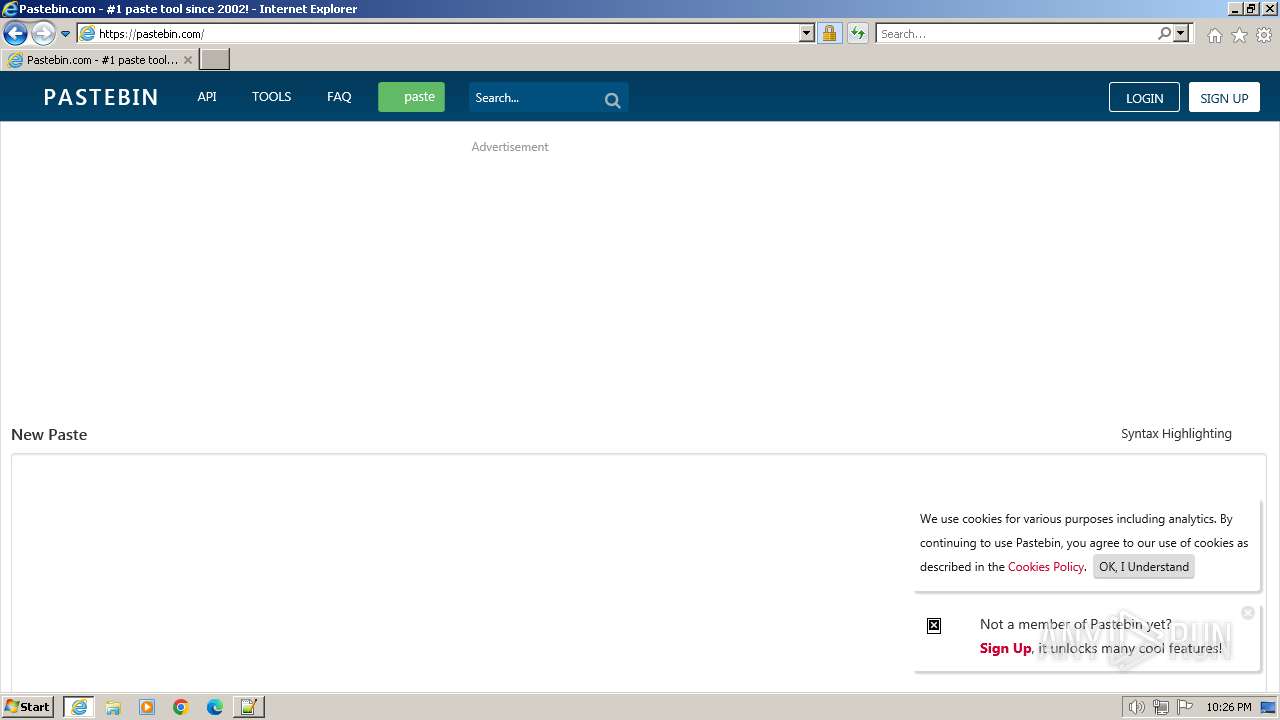Click the address bar URL field

(x=438, y=33)
